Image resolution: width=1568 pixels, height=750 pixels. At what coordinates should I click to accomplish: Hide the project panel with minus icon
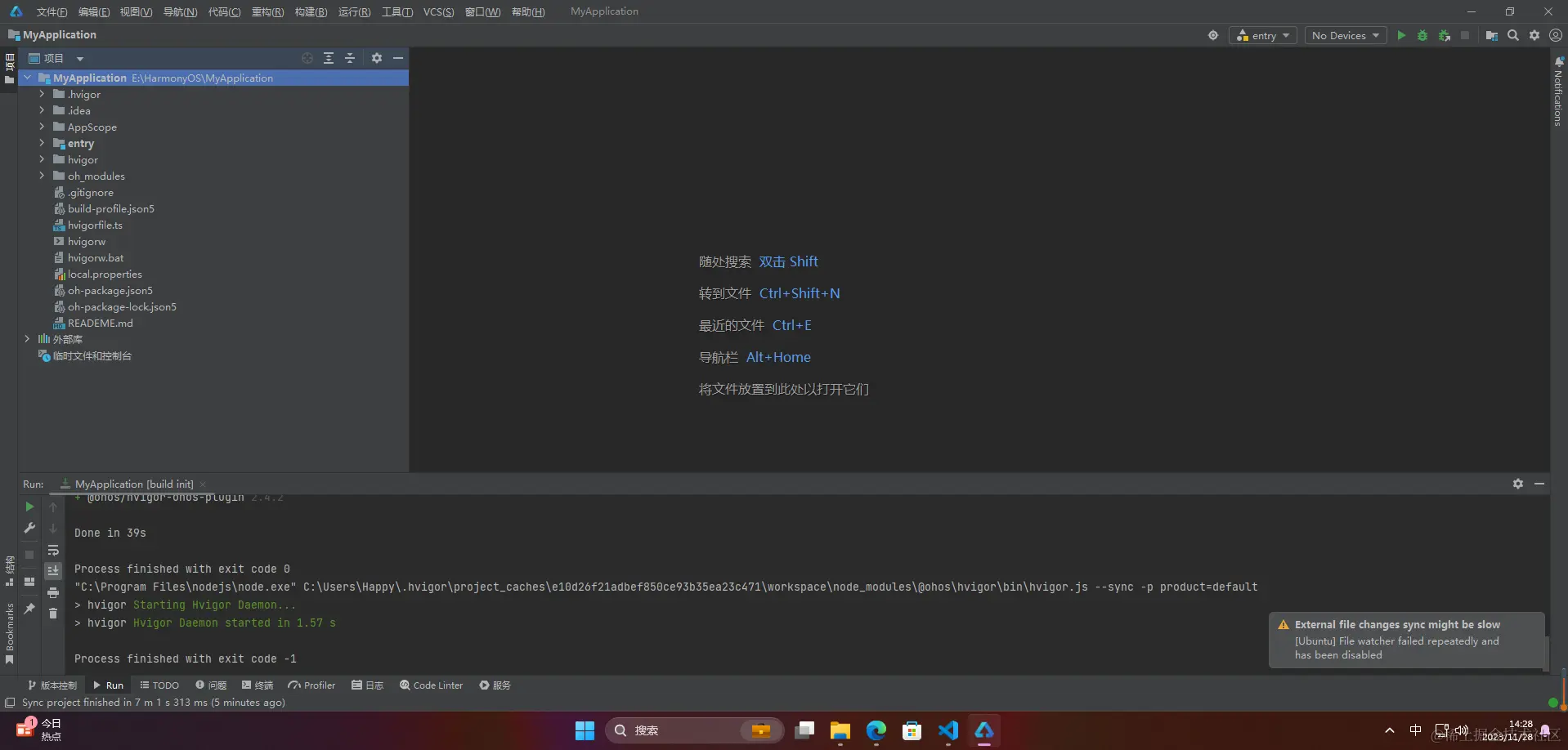[398, 58]
